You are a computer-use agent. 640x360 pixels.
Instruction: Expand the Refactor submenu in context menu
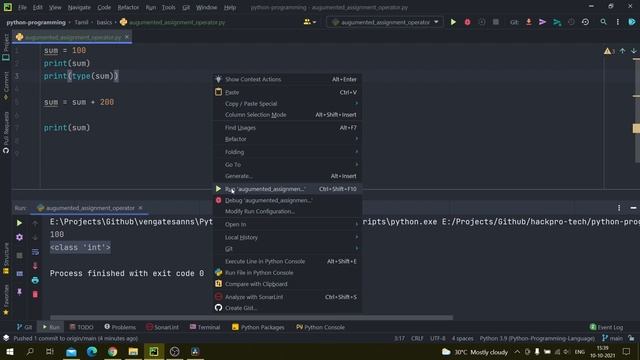point(287,139)
